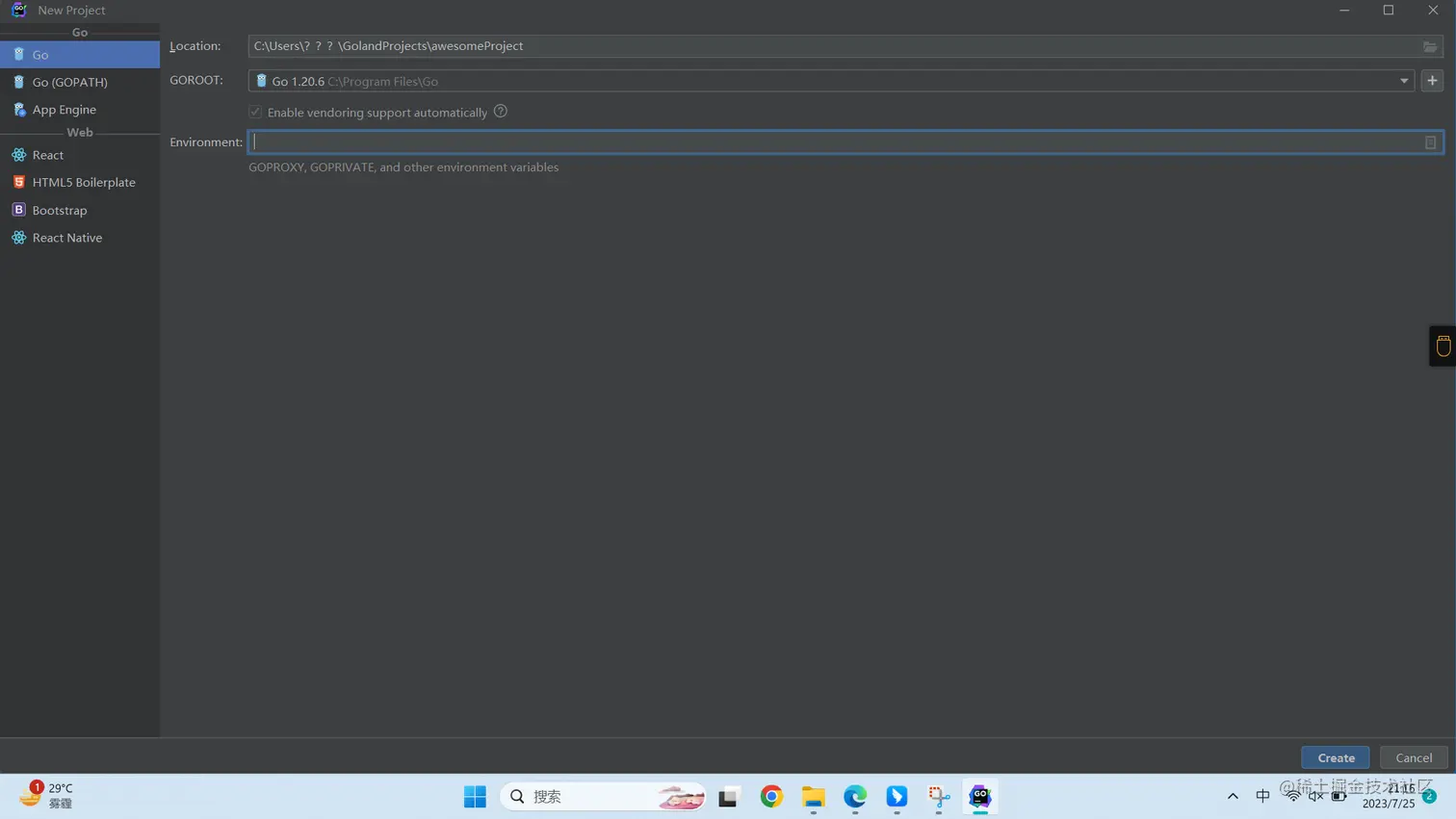Open the blue bird app on taskbar
The height and width of the screenshot is (819, 1456).
(897, 797)
